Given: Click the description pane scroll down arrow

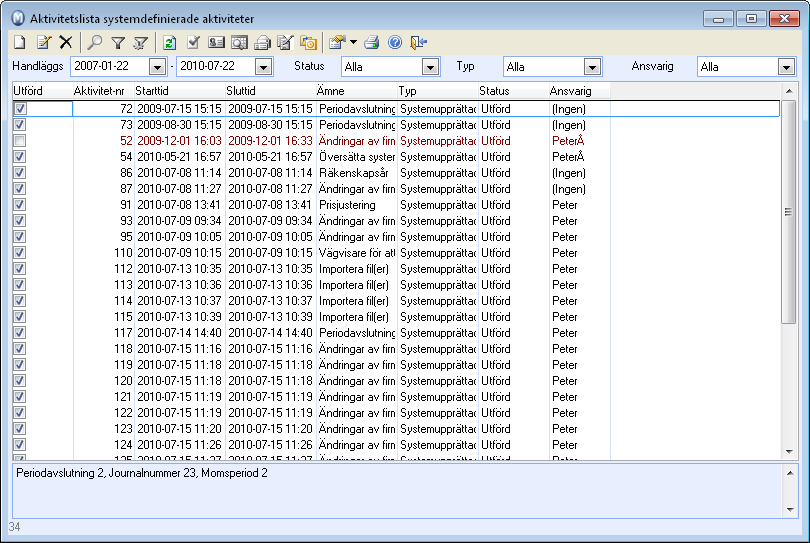Looking at the screenshot, I should 790,509.
